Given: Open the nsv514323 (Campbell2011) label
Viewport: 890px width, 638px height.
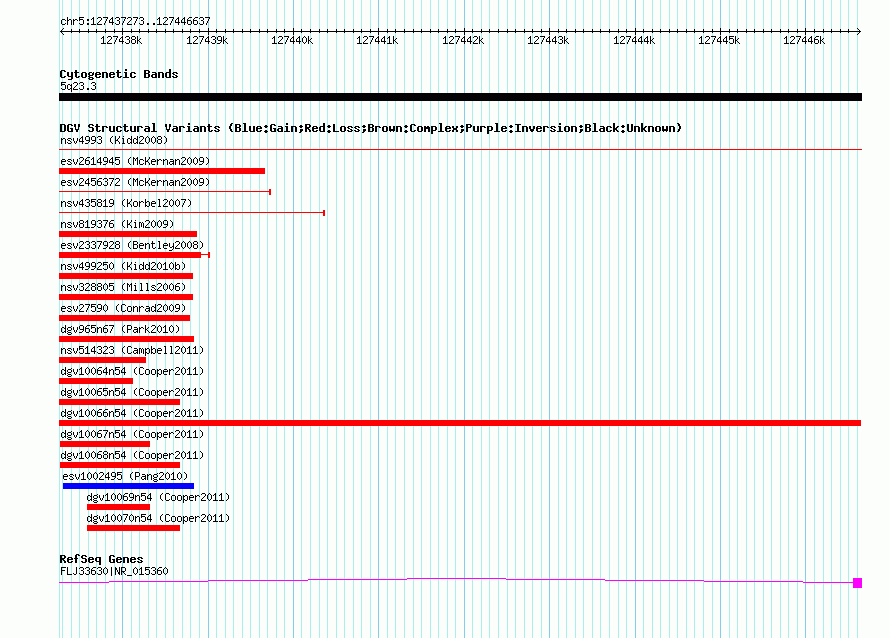Looking at the screenshot, I should pos(132,350).
